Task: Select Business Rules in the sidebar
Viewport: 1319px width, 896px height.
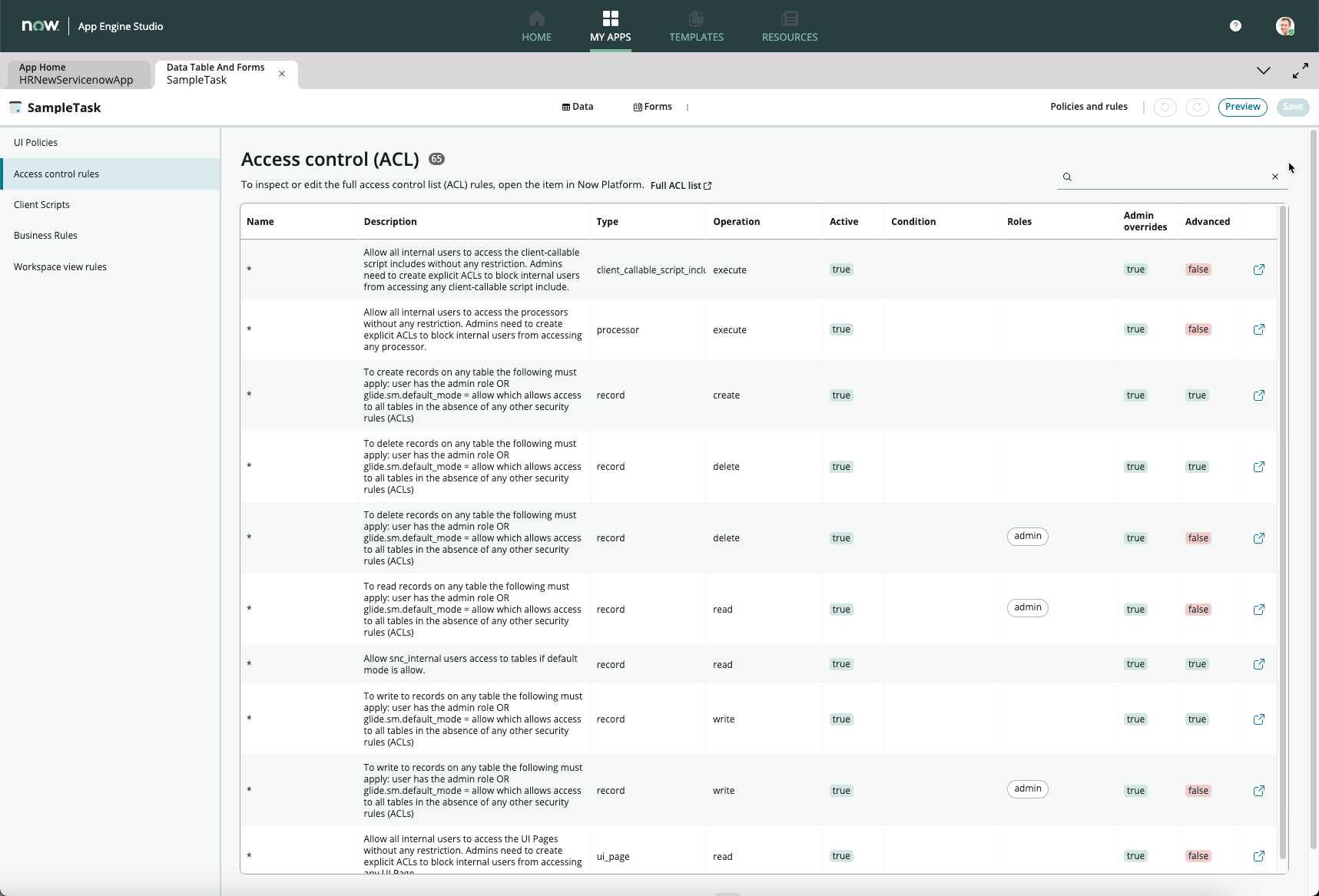Action: click(45, 236)
